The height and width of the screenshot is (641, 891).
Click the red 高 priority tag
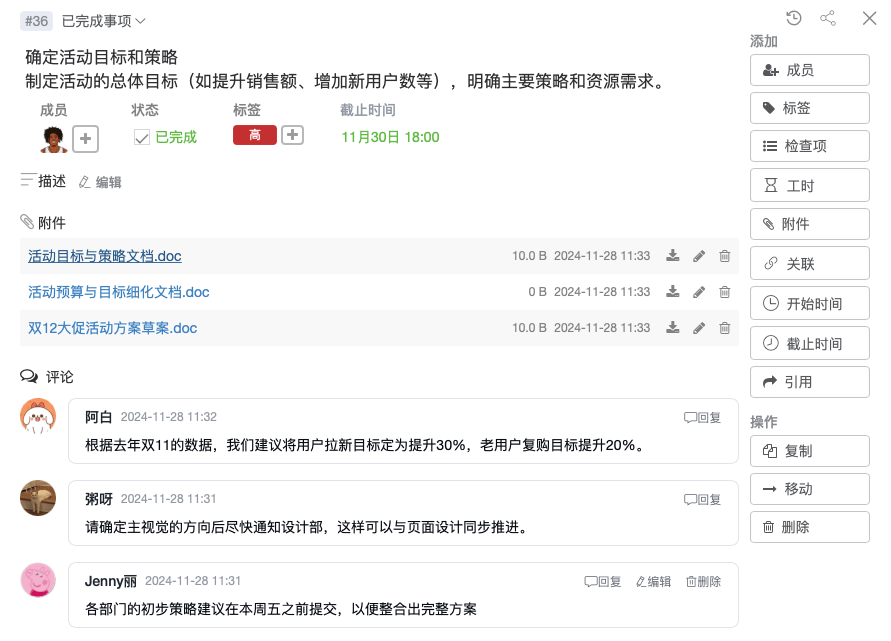click(254, 135)
